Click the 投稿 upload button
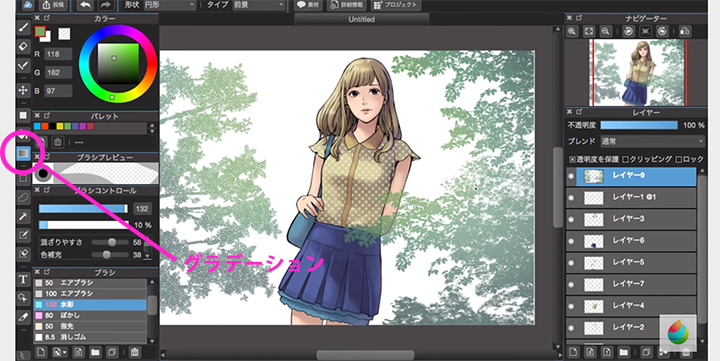 pos(53,5)
